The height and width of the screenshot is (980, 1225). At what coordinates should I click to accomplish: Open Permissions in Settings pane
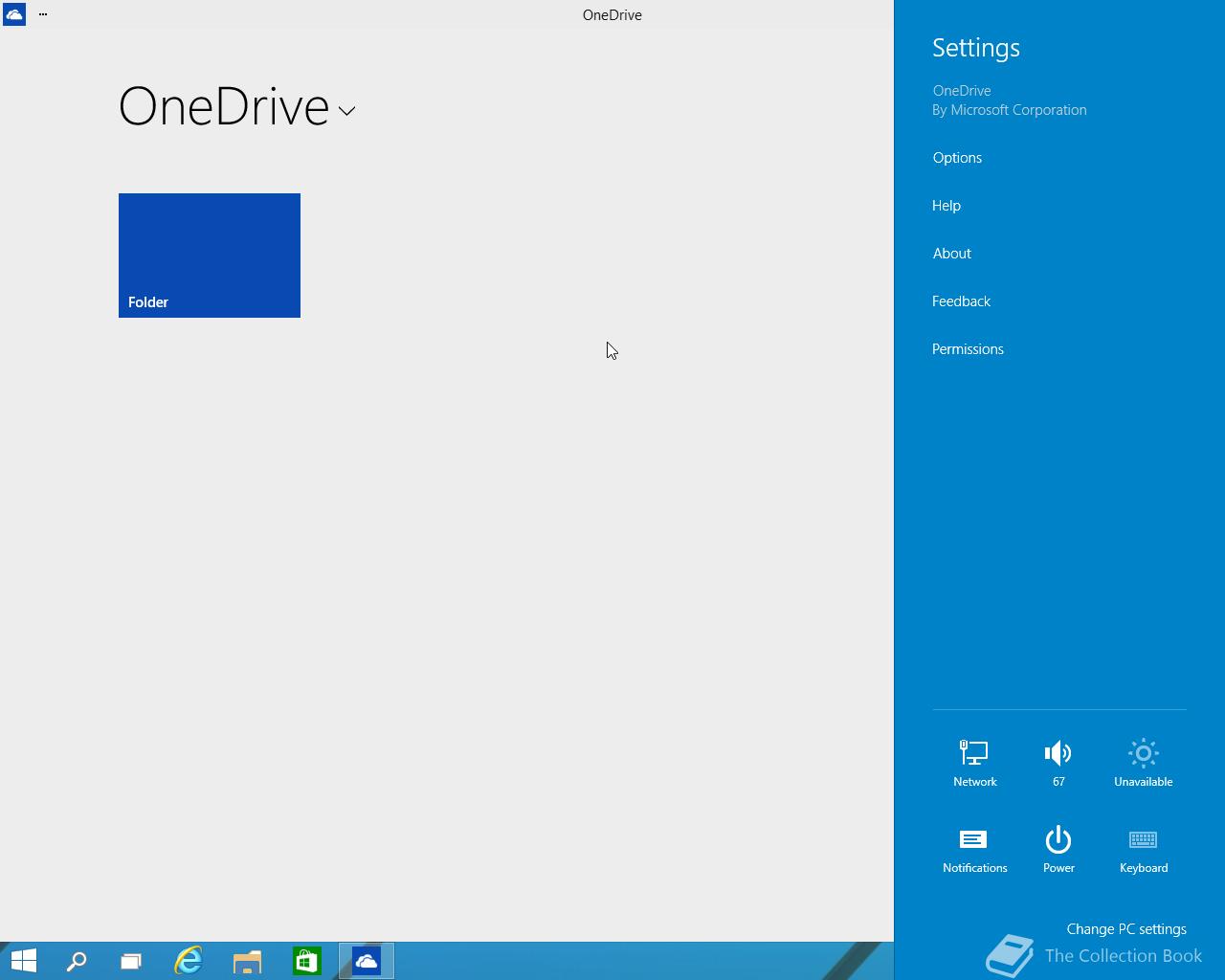968,349
